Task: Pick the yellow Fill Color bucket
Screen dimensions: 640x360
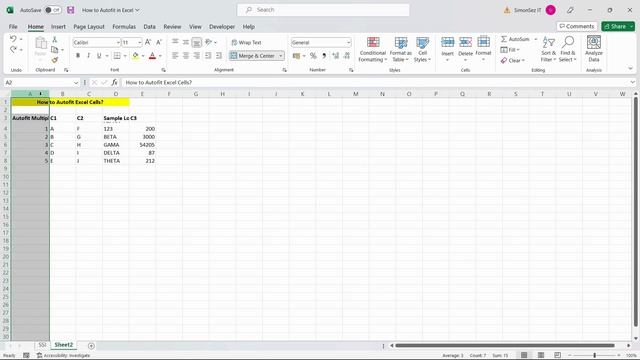Action: pyautogui.click(x=136, y=56)
